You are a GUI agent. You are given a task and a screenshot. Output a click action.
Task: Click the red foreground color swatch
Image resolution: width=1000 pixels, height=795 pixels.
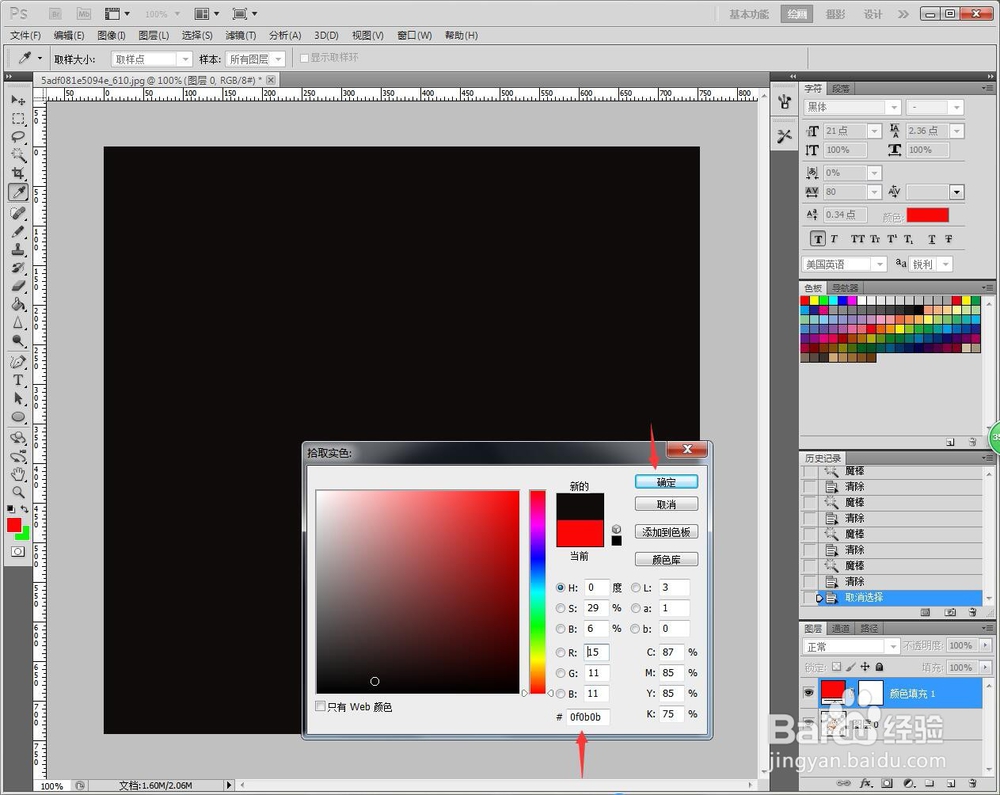tap(14, 525)
